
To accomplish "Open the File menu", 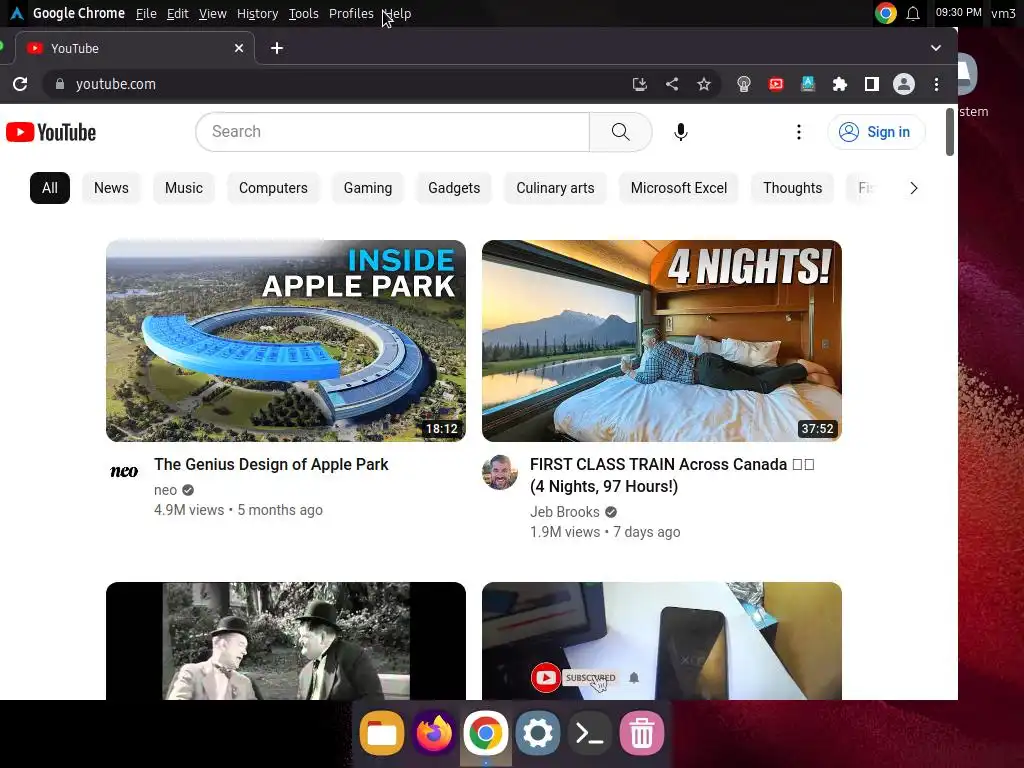I will [146, 14].
